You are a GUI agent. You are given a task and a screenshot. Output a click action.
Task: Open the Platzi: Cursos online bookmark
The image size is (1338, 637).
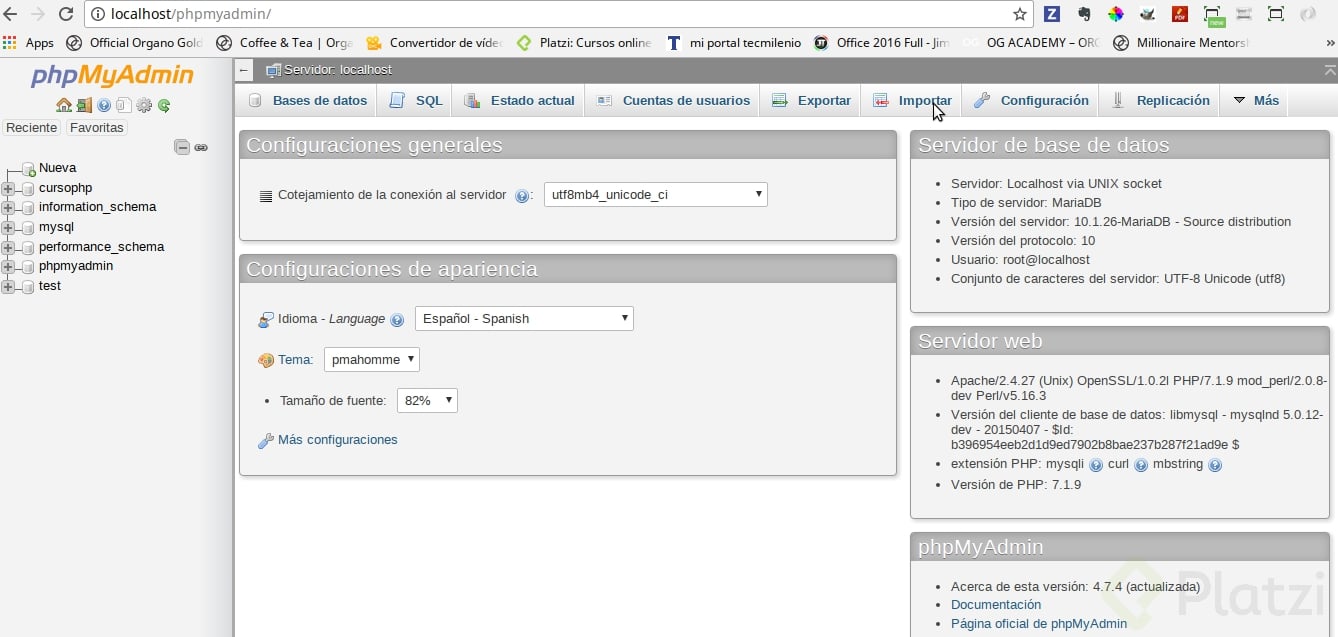pyautogui.click(x=585, y=43)
